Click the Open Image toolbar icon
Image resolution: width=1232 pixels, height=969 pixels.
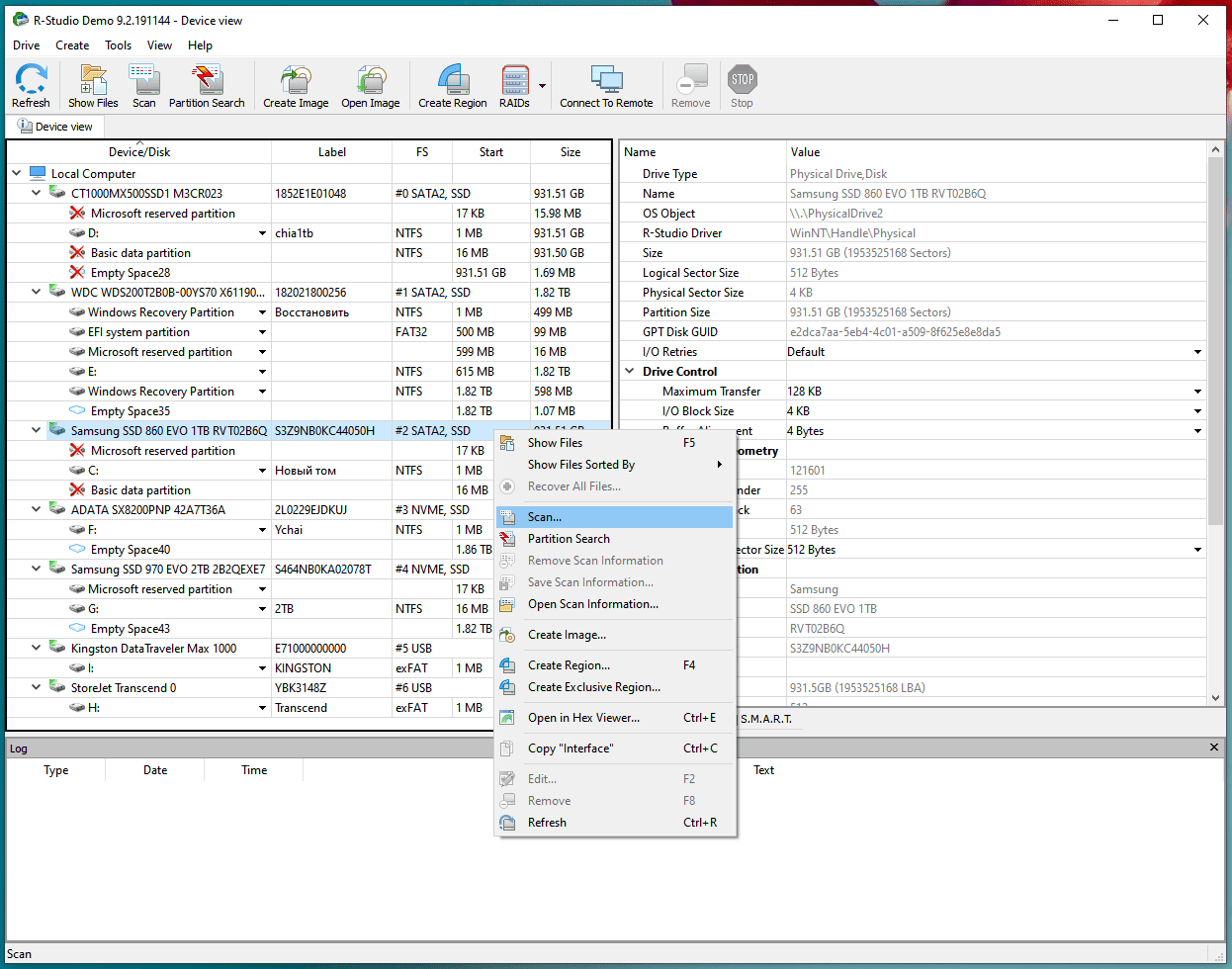(371, 86)
